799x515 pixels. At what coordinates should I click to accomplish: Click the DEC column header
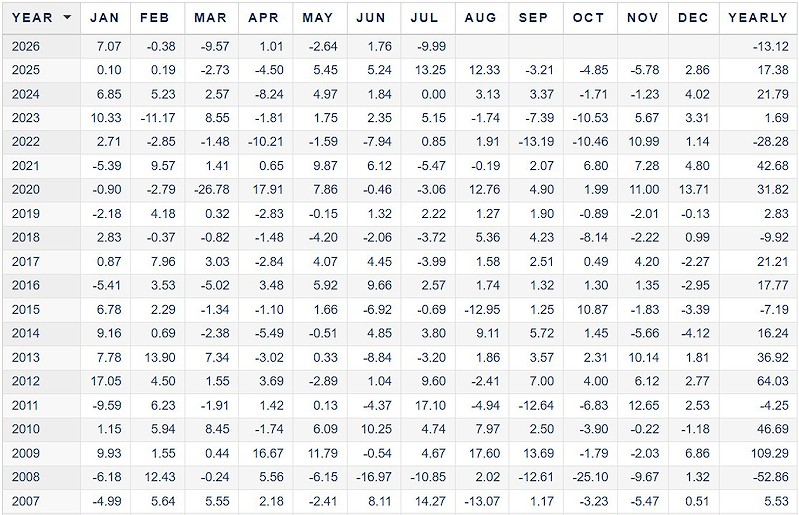coord(693,17)
